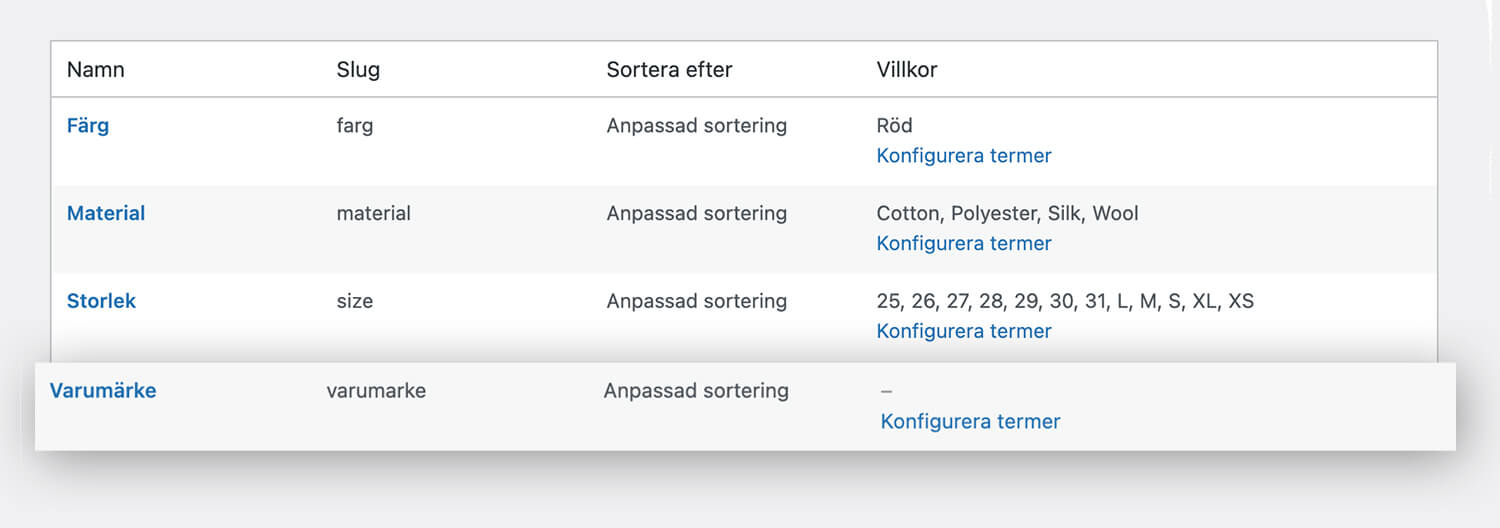Open the Storlek attribute link
This screenshot has height=528, width=1500.
click(101, 301)
